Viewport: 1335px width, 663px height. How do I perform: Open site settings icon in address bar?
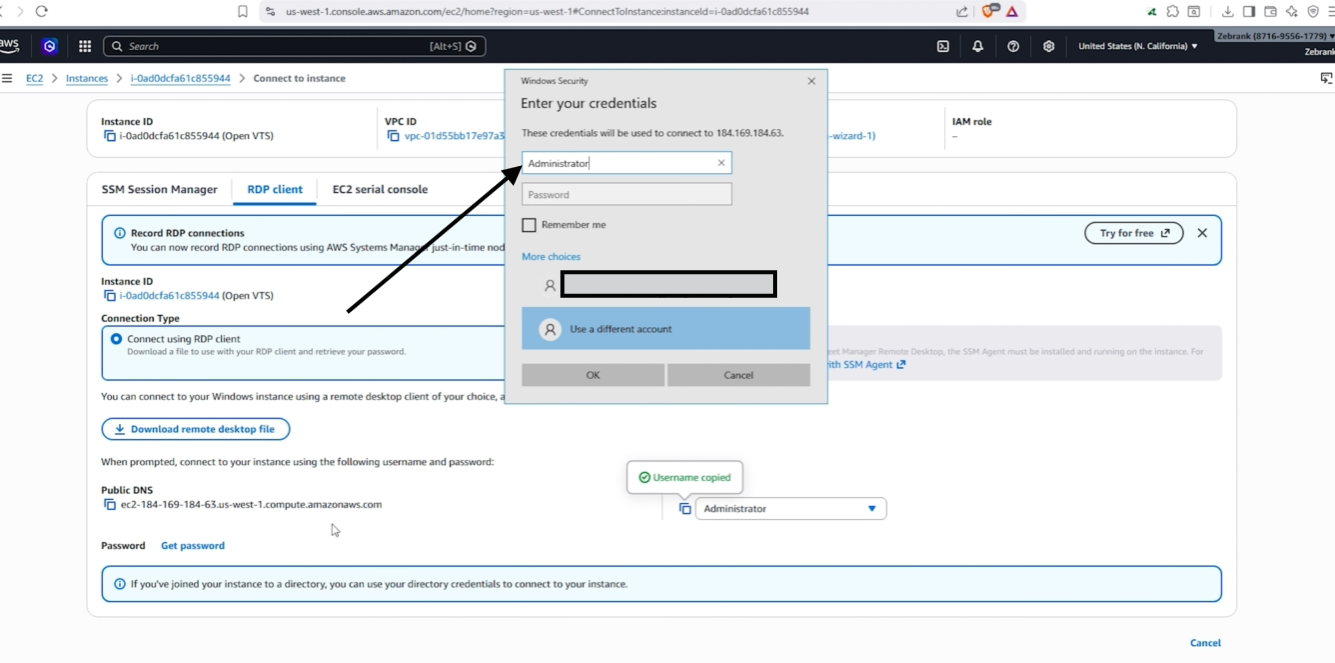270,11
